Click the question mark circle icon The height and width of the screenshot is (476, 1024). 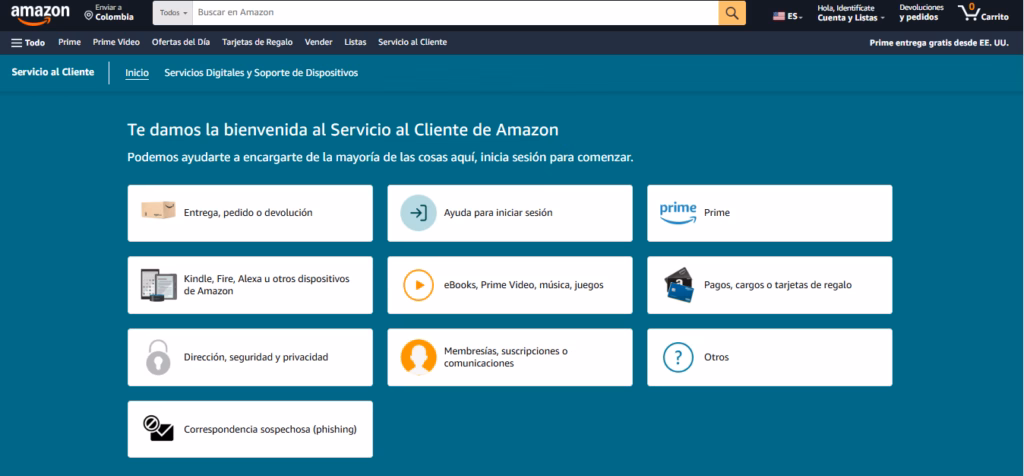[x=679, y=357]
